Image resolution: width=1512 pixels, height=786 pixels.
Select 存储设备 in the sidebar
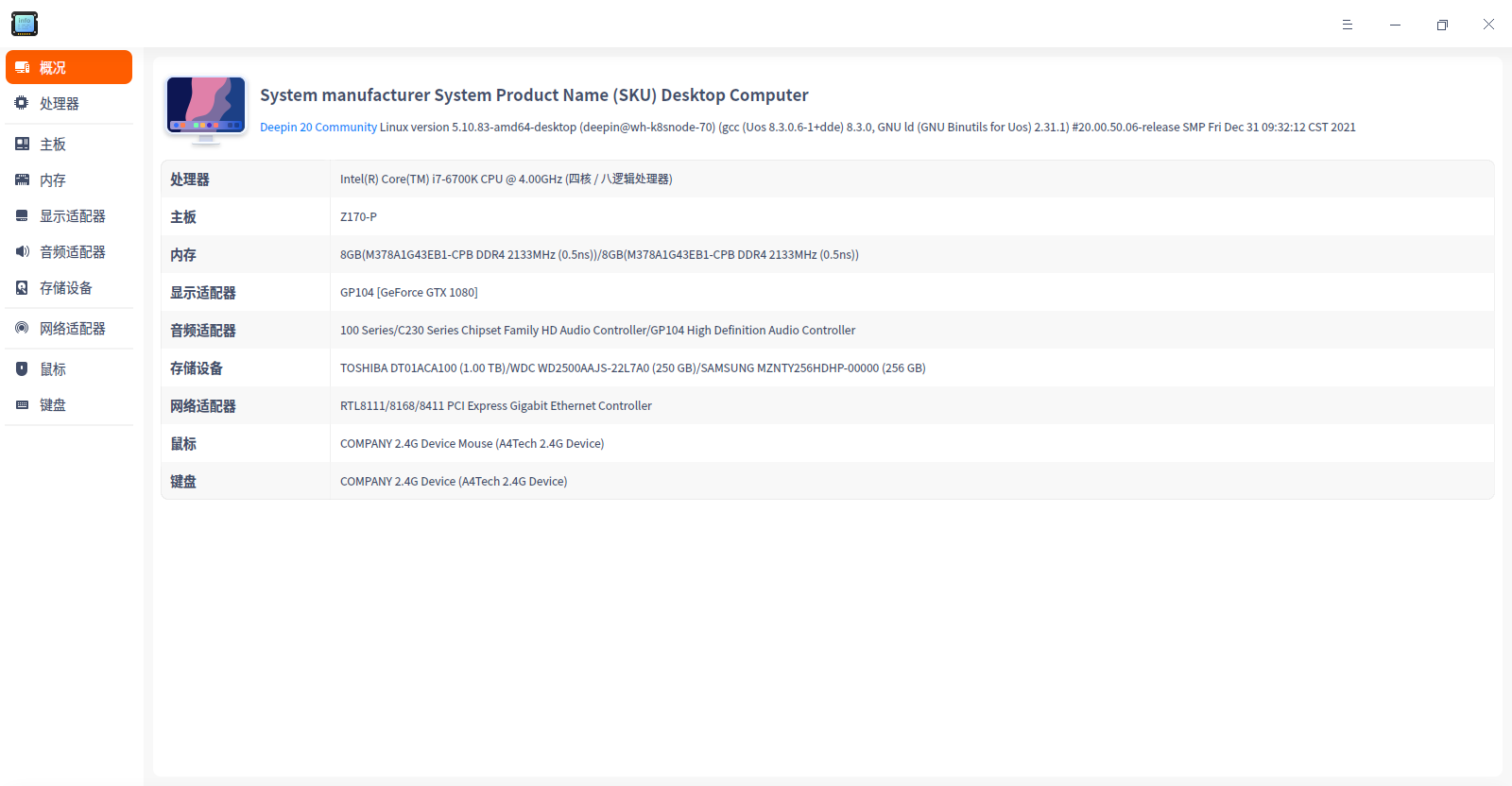click(x=69, y=287)
